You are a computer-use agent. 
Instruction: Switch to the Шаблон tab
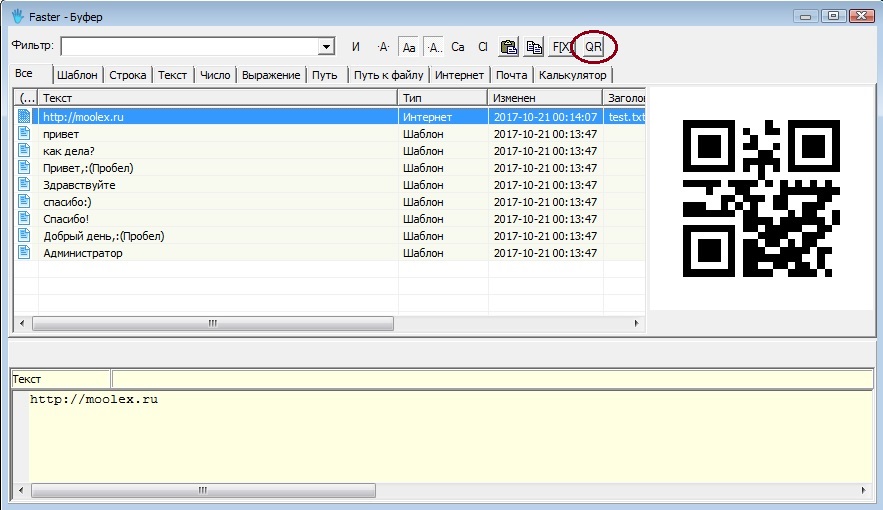pyautogui.click(x=77, y=75)
